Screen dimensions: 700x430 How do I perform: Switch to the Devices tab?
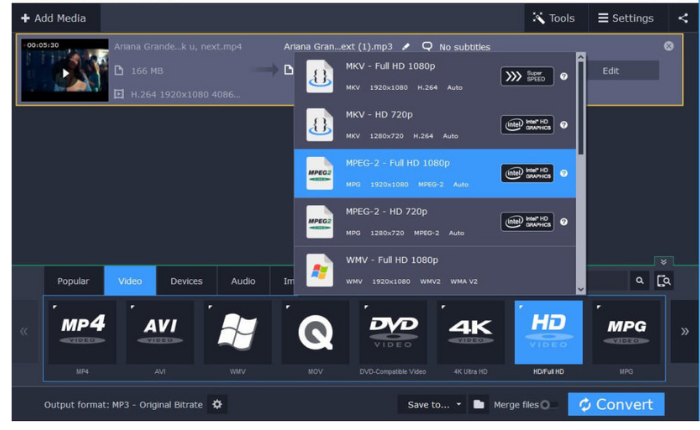pos(186,281)
